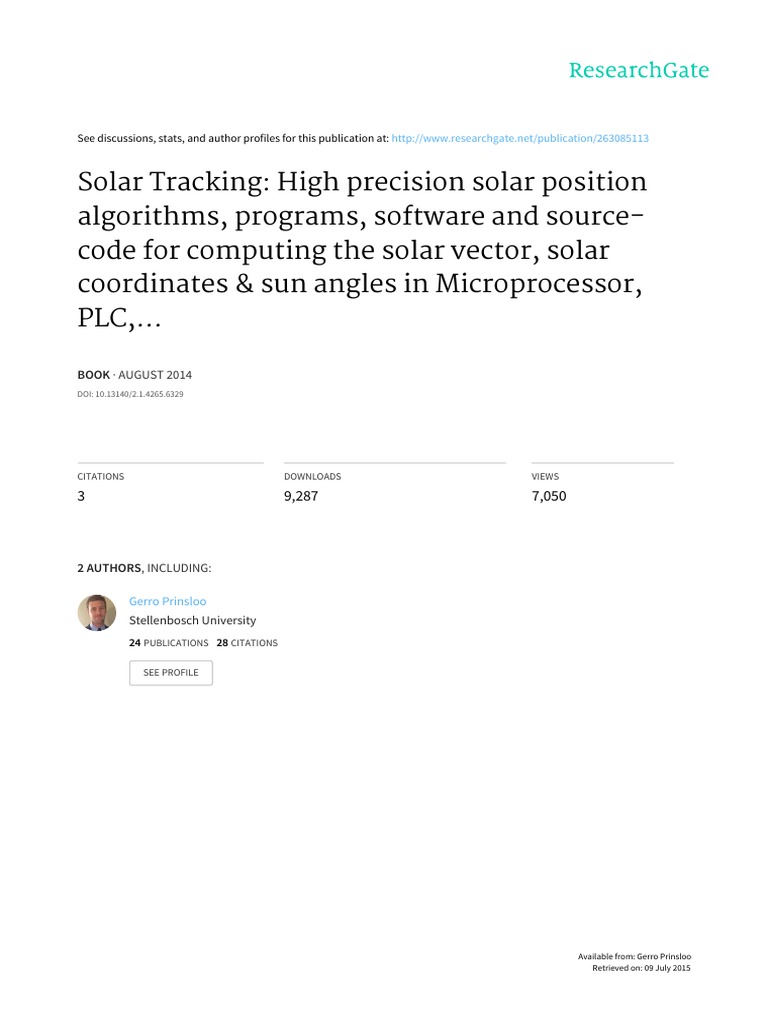768x1024 pixels.
Task: Select the DOI number text
Action: click(130, 394)
